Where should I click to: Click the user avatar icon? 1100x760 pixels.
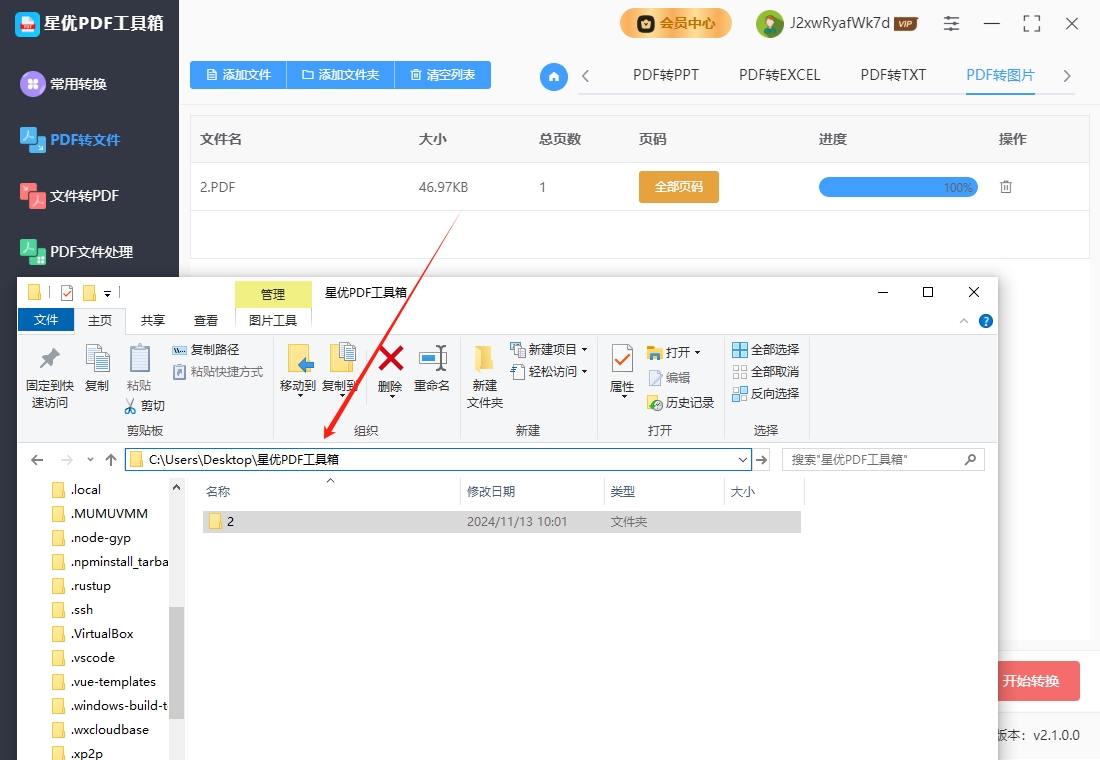pos(770,24)
